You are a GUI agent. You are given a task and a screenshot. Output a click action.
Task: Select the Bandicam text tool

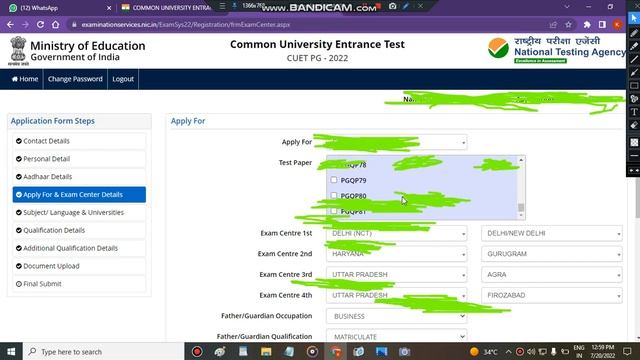tap(634, 112)
